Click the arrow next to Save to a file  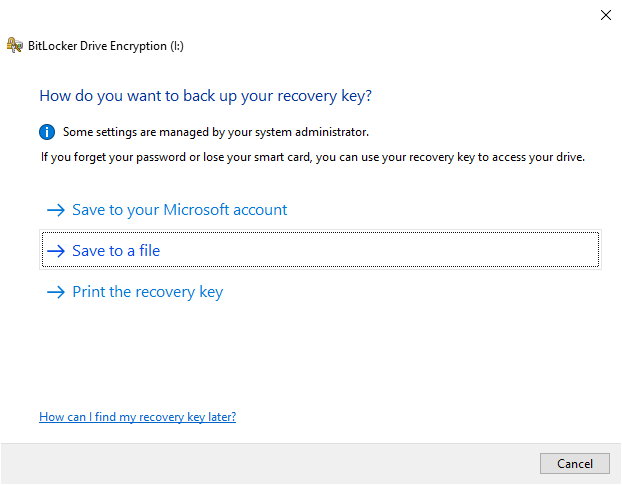(x=55, y=251)
